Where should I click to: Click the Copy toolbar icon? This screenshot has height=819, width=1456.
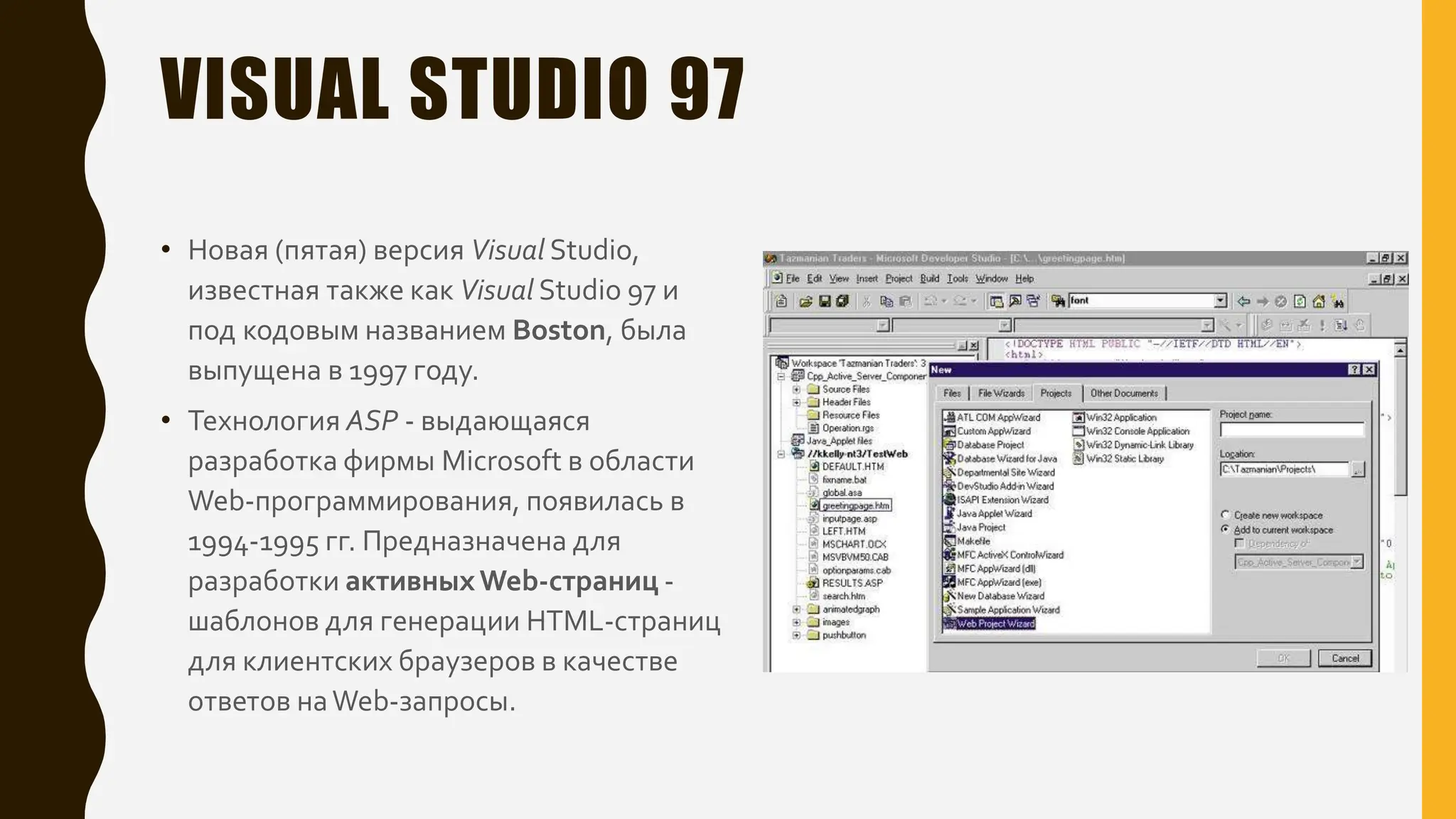[x=886, y=301]
